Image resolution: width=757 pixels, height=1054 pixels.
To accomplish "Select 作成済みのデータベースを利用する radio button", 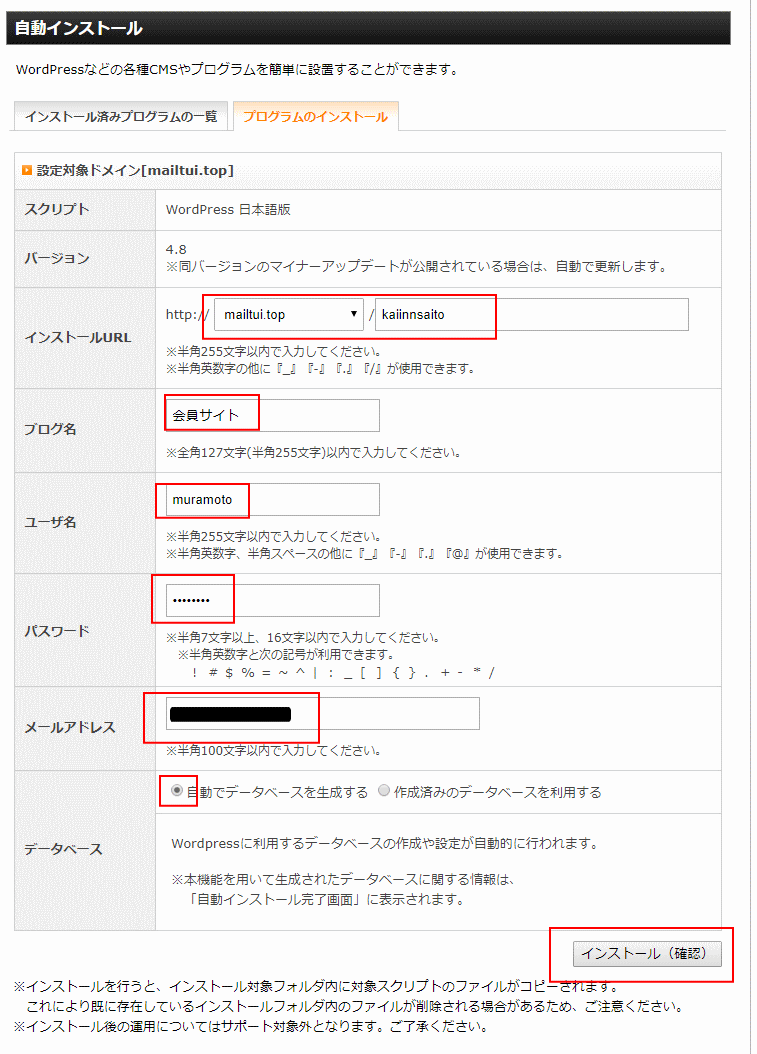I will tap(384, 790).
